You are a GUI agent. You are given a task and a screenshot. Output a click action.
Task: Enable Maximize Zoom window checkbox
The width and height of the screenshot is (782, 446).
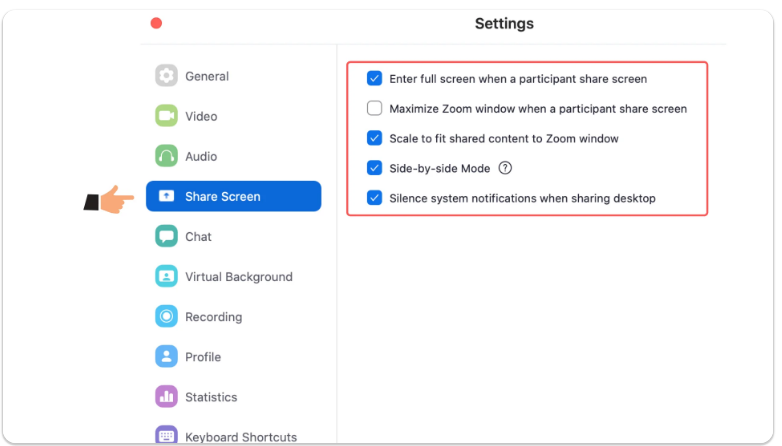pos(374,108)
